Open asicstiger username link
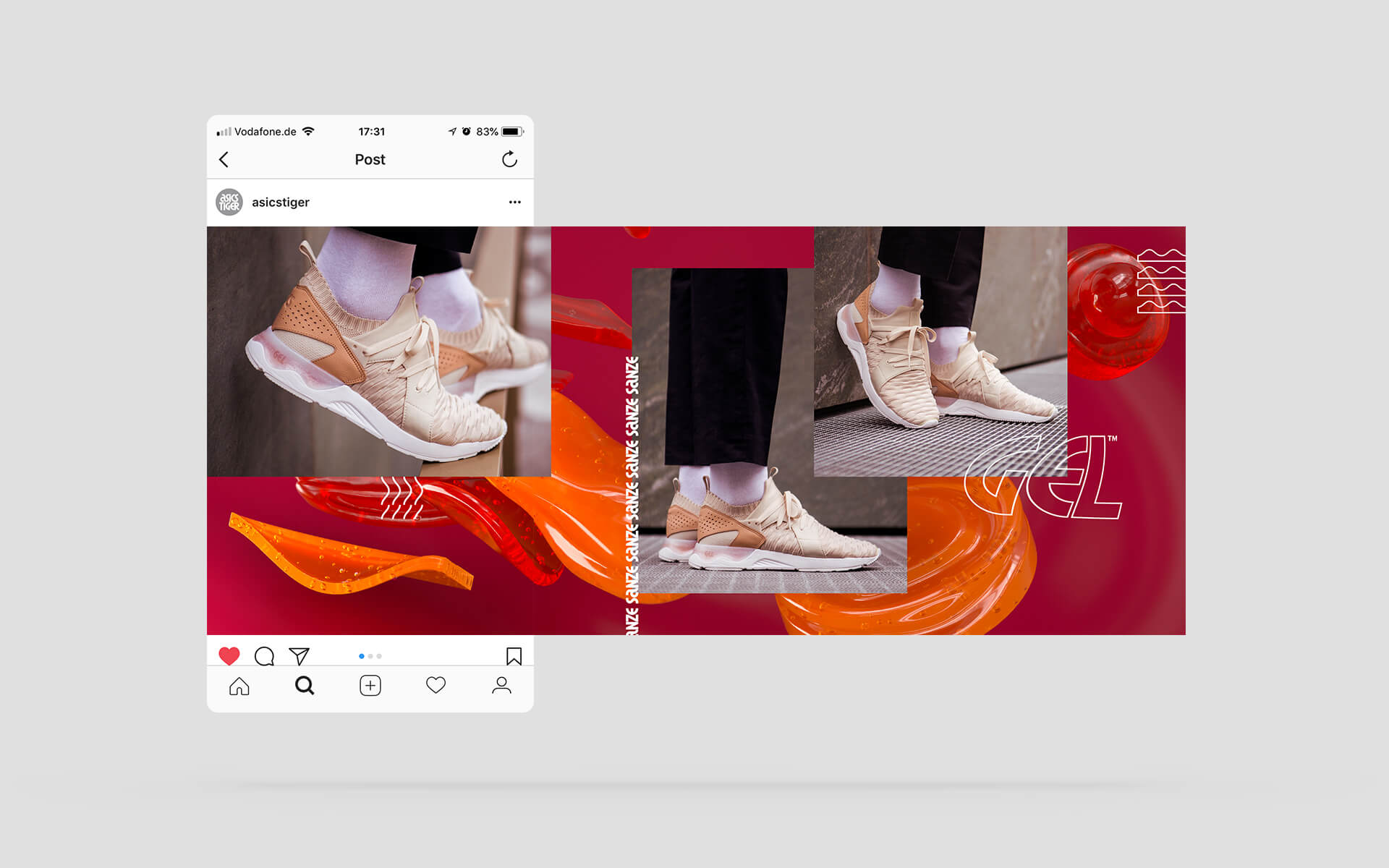 pos(281,203)
